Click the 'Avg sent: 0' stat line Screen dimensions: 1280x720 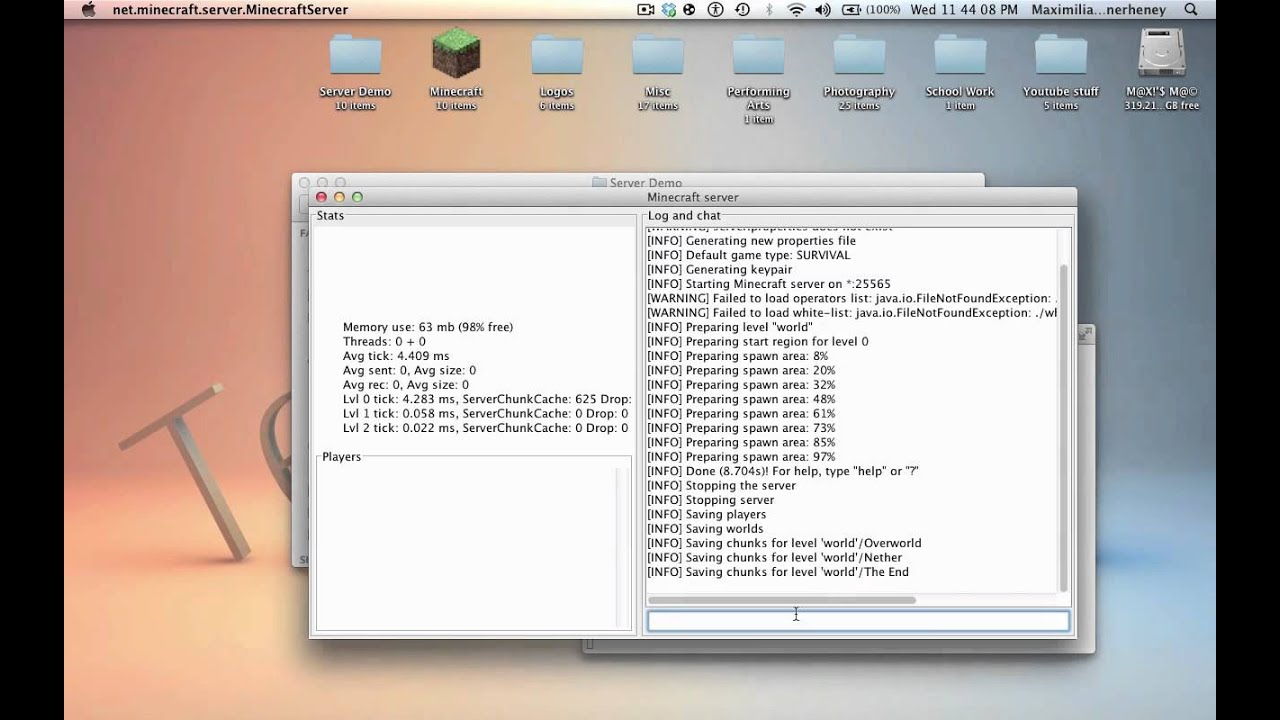coord(410,370)
